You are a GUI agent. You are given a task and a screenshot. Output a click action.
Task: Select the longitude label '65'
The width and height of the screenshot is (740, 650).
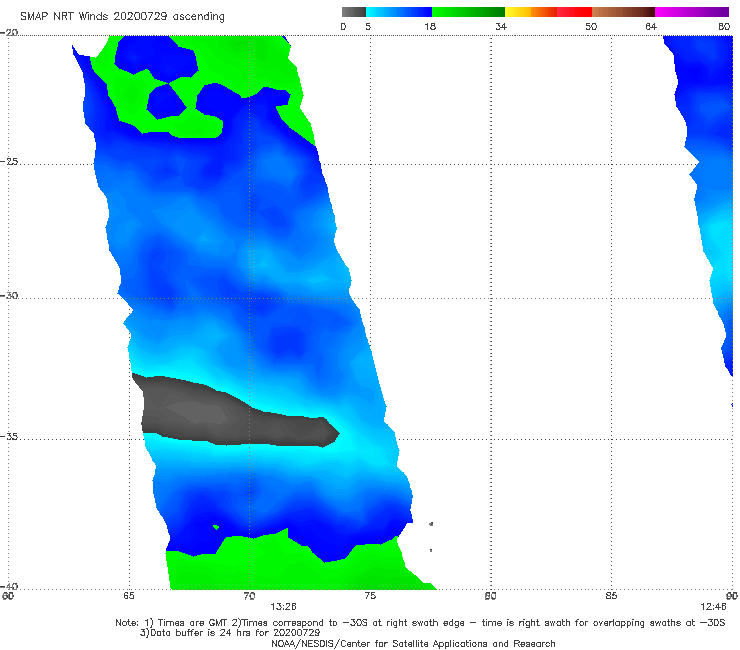tap(129, 596)
